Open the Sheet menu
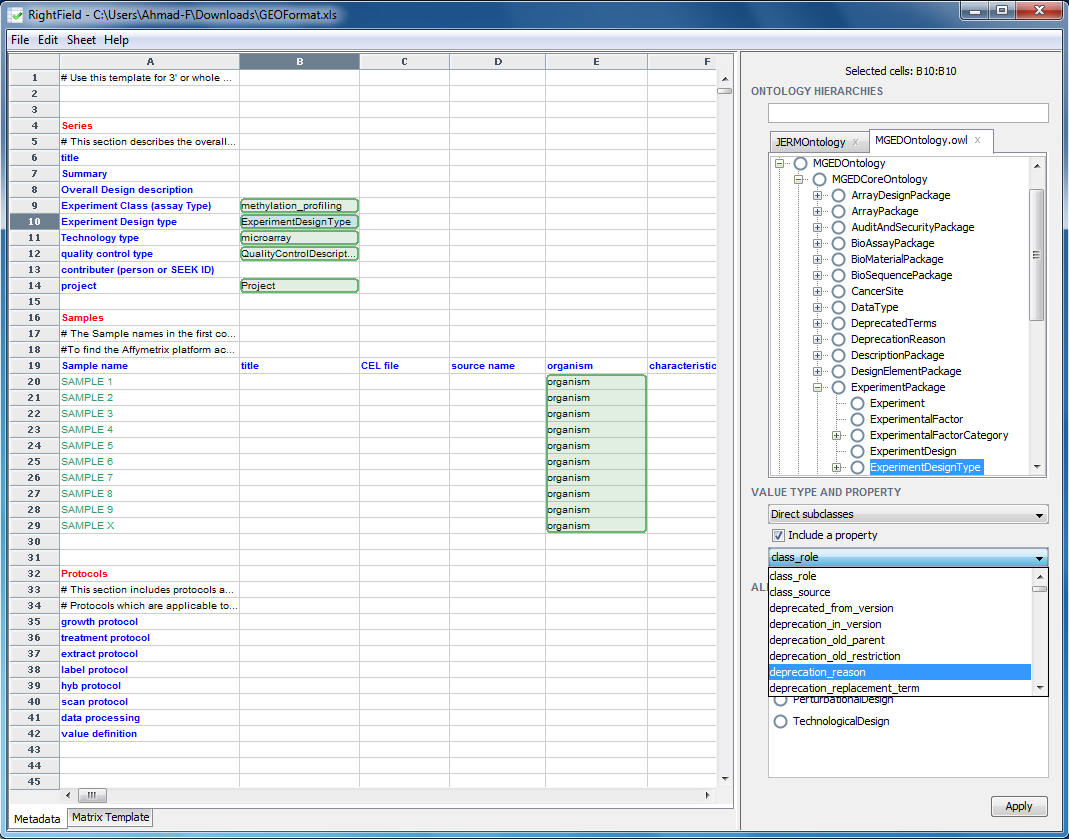Screen dimensions: 1069x839 [x=81, y=40]
